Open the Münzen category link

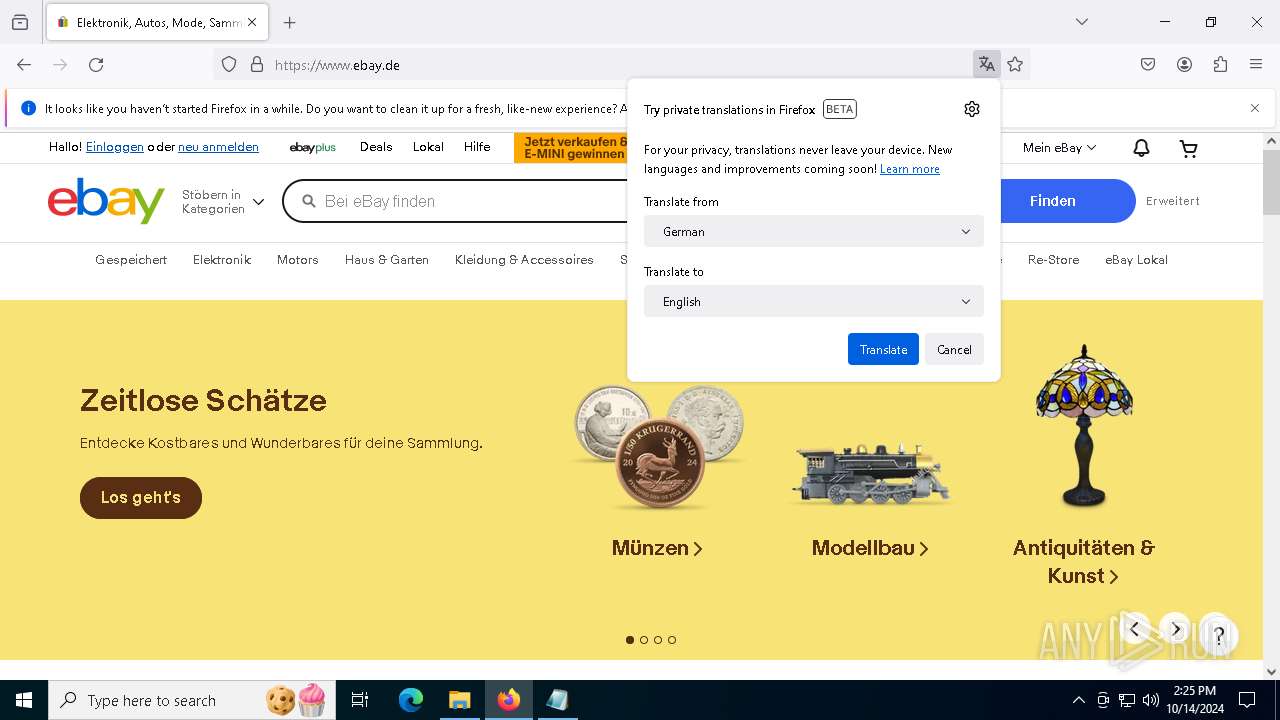coord(657,548)
